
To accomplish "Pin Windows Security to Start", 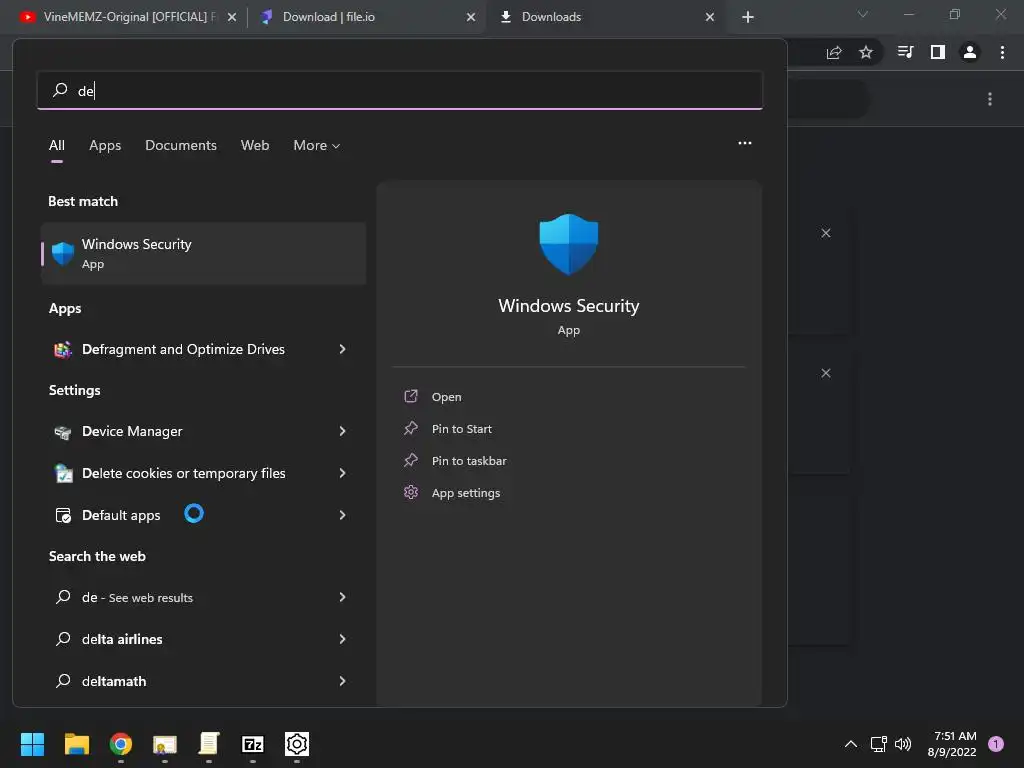I will (x=462, y=429).
